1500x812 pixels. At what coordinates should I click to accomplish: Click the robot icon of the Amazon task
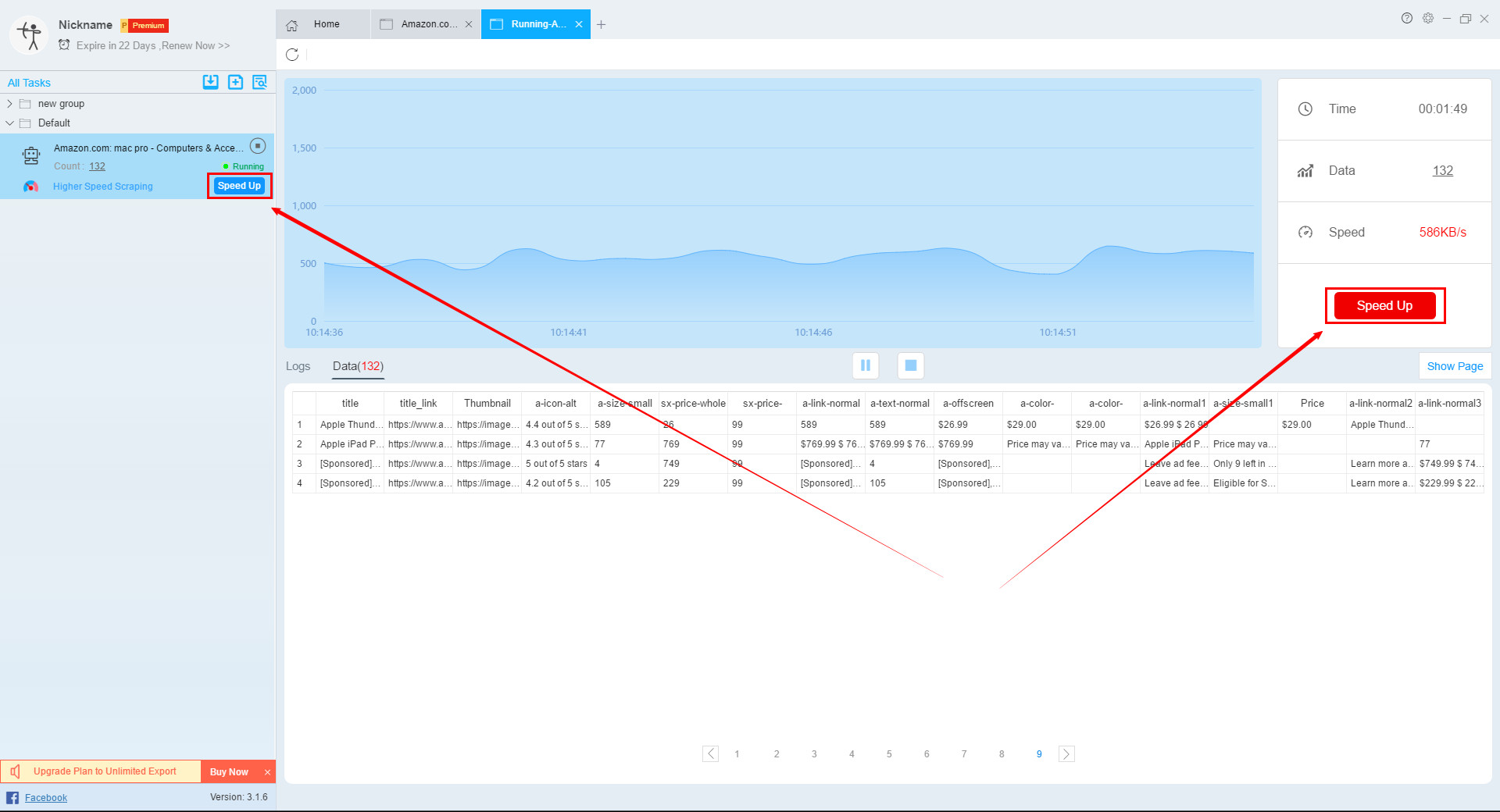[x=31, y=156]
